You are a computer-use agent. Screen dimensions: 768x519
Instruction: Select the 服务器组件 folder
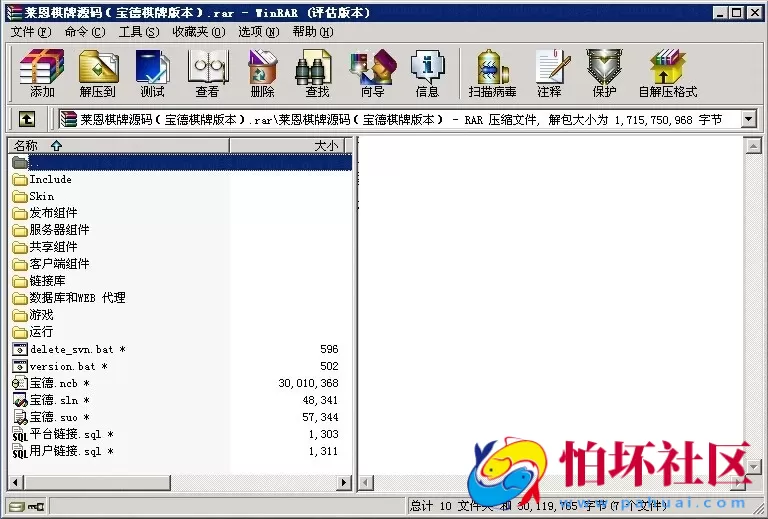point(59,230)
